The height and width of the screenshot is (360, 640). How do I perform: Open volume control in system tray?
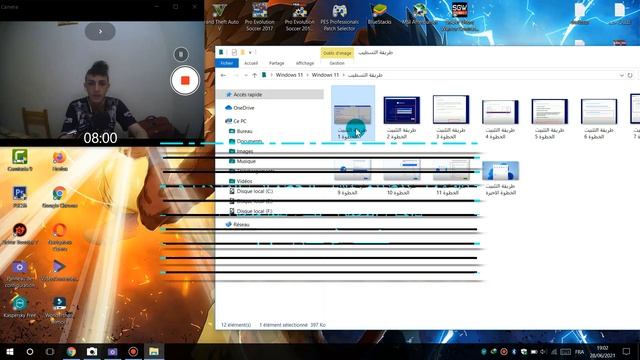543,351
